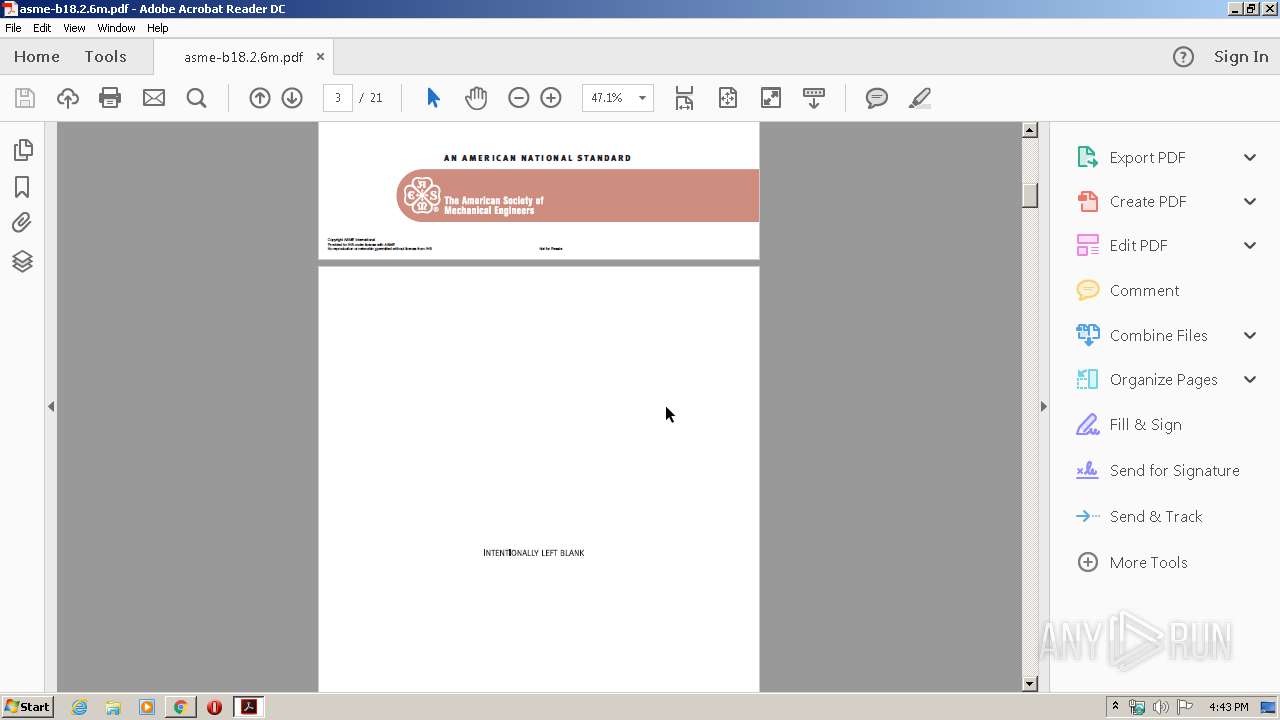Close the asme-b18.2.6m.pdf tab

320,57
